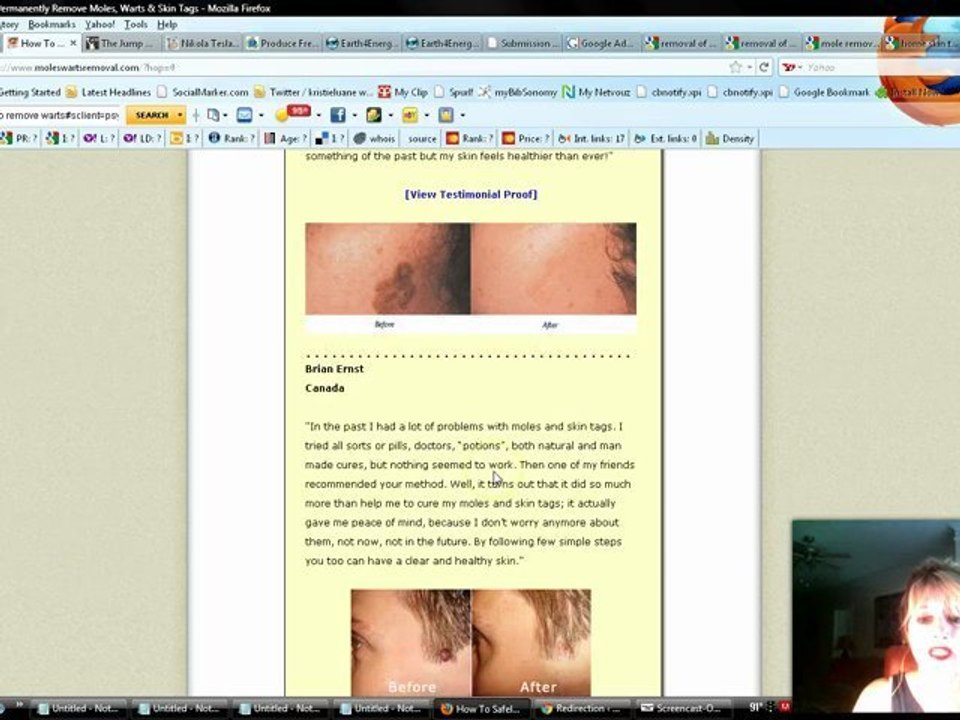Click the Yahoo L: links indicator
Image resolution: width=960 pixels, height=720 pixels.
[x=99, y=138]
